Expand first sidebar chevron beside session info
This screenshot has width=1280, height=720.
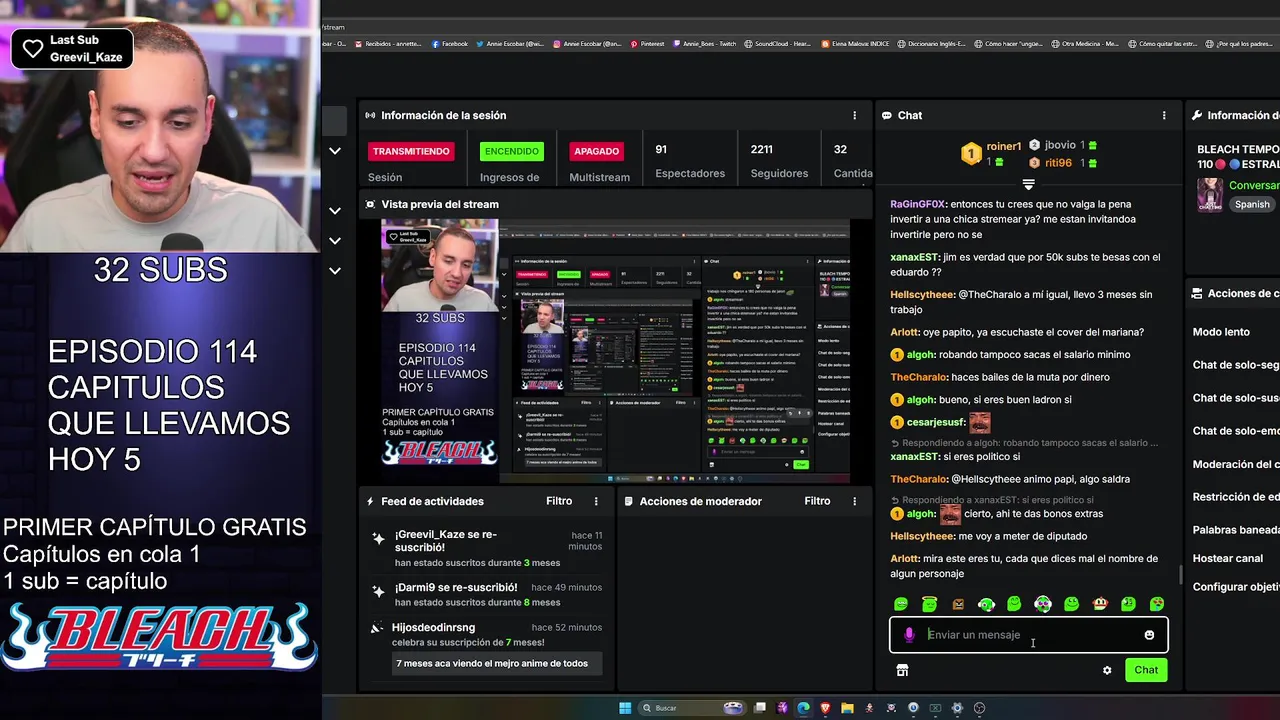pos(335,151)
